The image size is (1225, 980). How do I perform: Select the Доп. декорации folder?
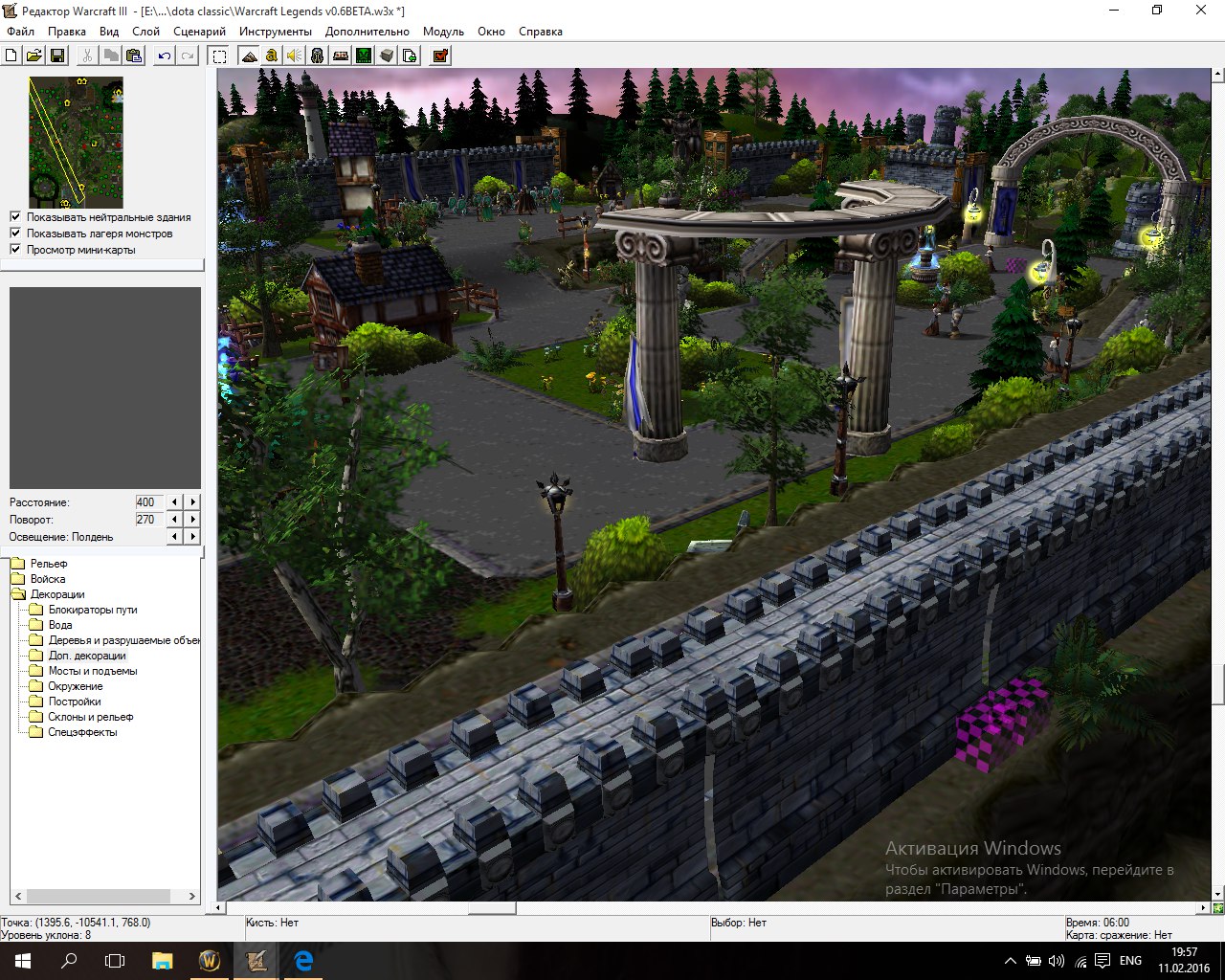coord(78,656)
